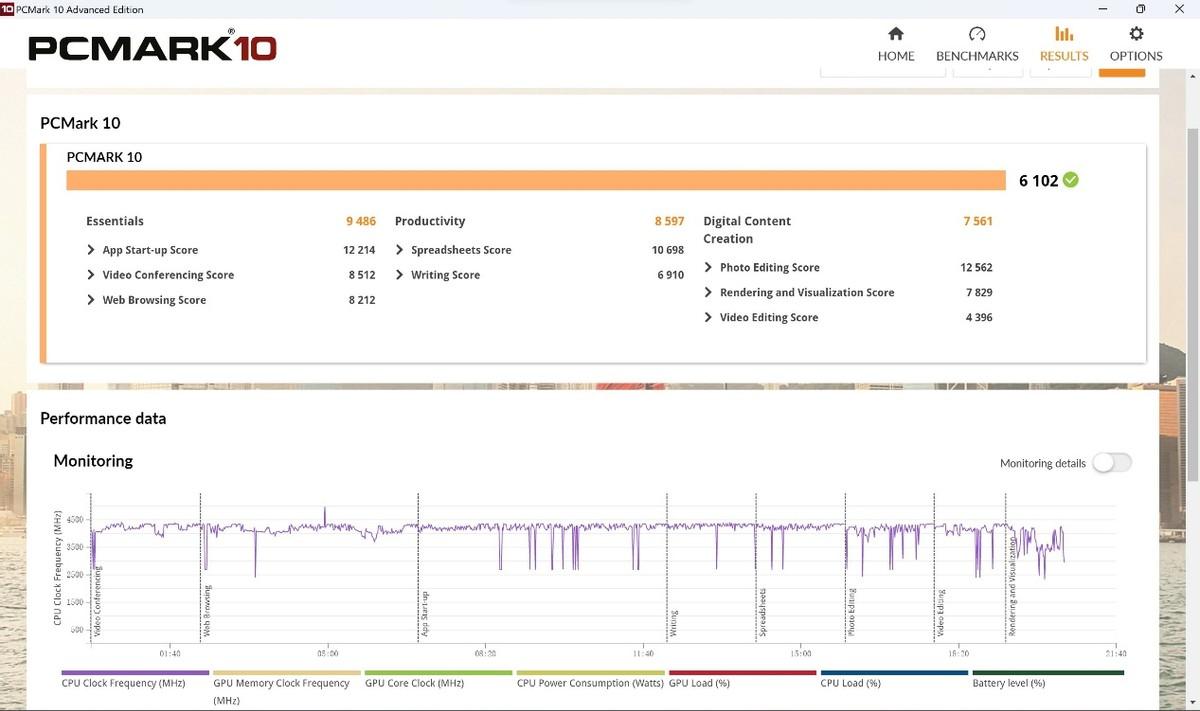The height and width of the screenshot is (711, 1200).
Task: Click the CPU Clock Frequency (MHz) axis title
Action: tap(58, 568)
